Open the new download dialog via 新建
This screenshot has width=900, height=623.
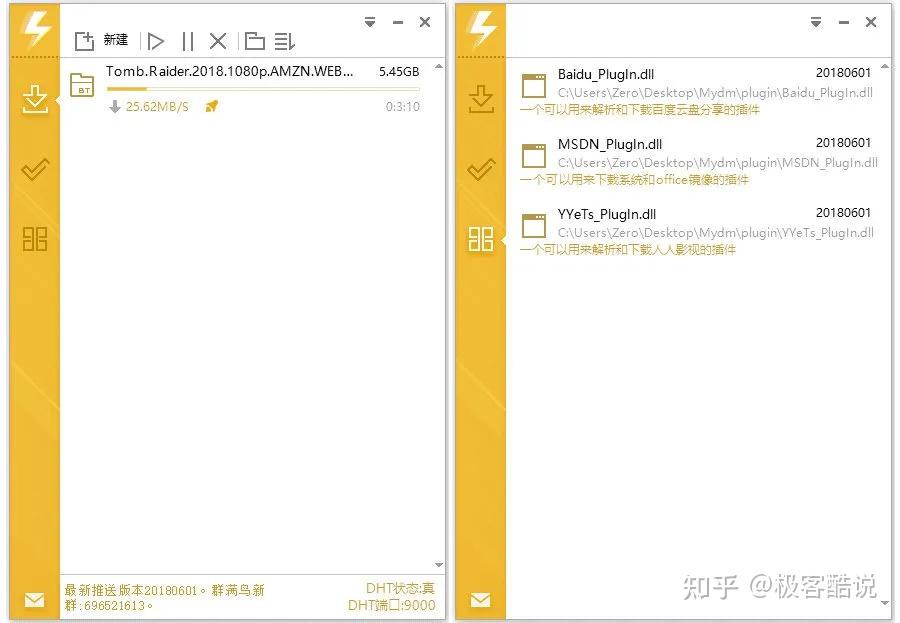[x=104, y=41]
